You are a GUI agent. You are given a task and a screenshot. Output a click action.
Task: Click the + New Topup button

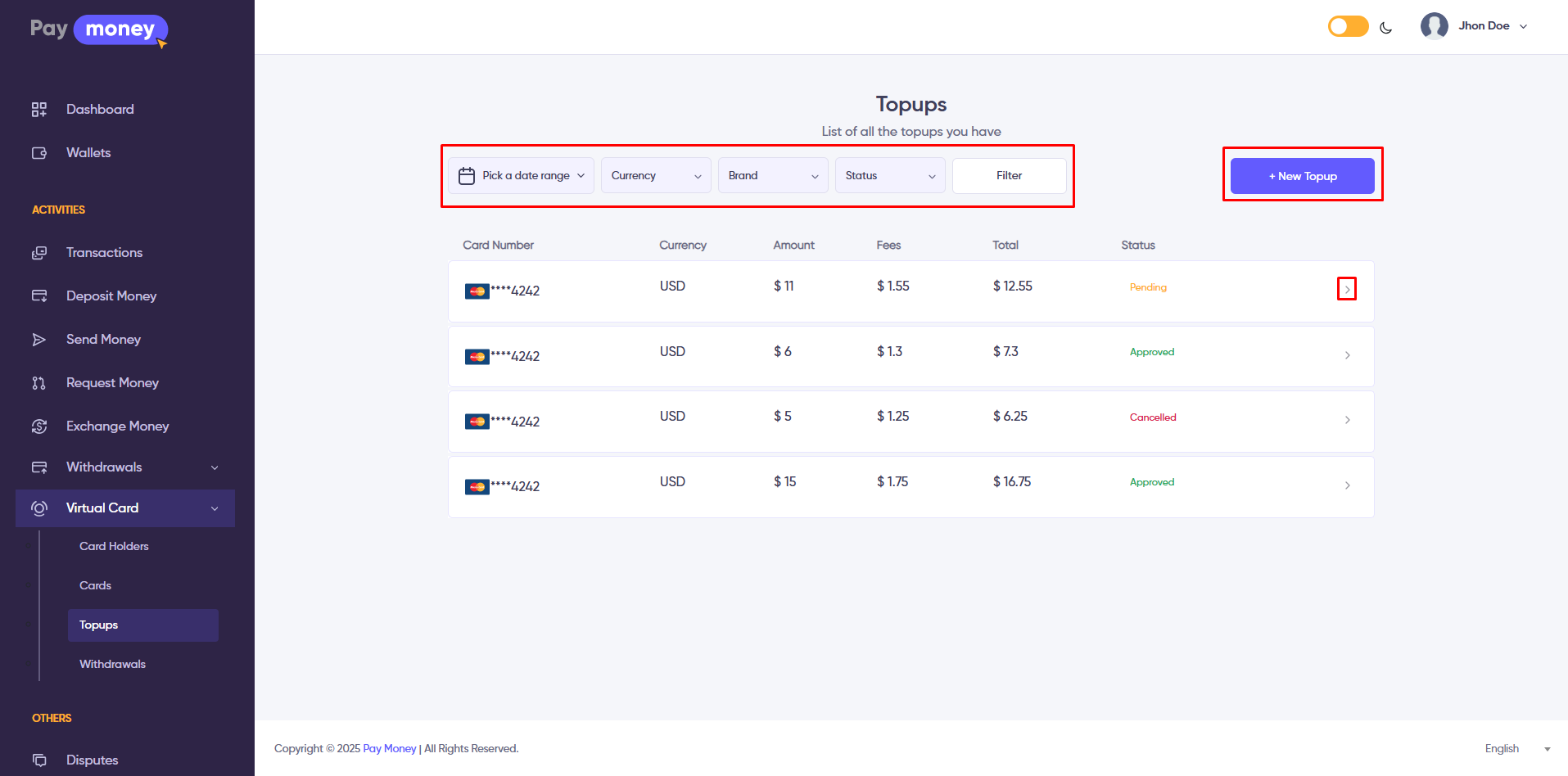[x=1302, y=176]
